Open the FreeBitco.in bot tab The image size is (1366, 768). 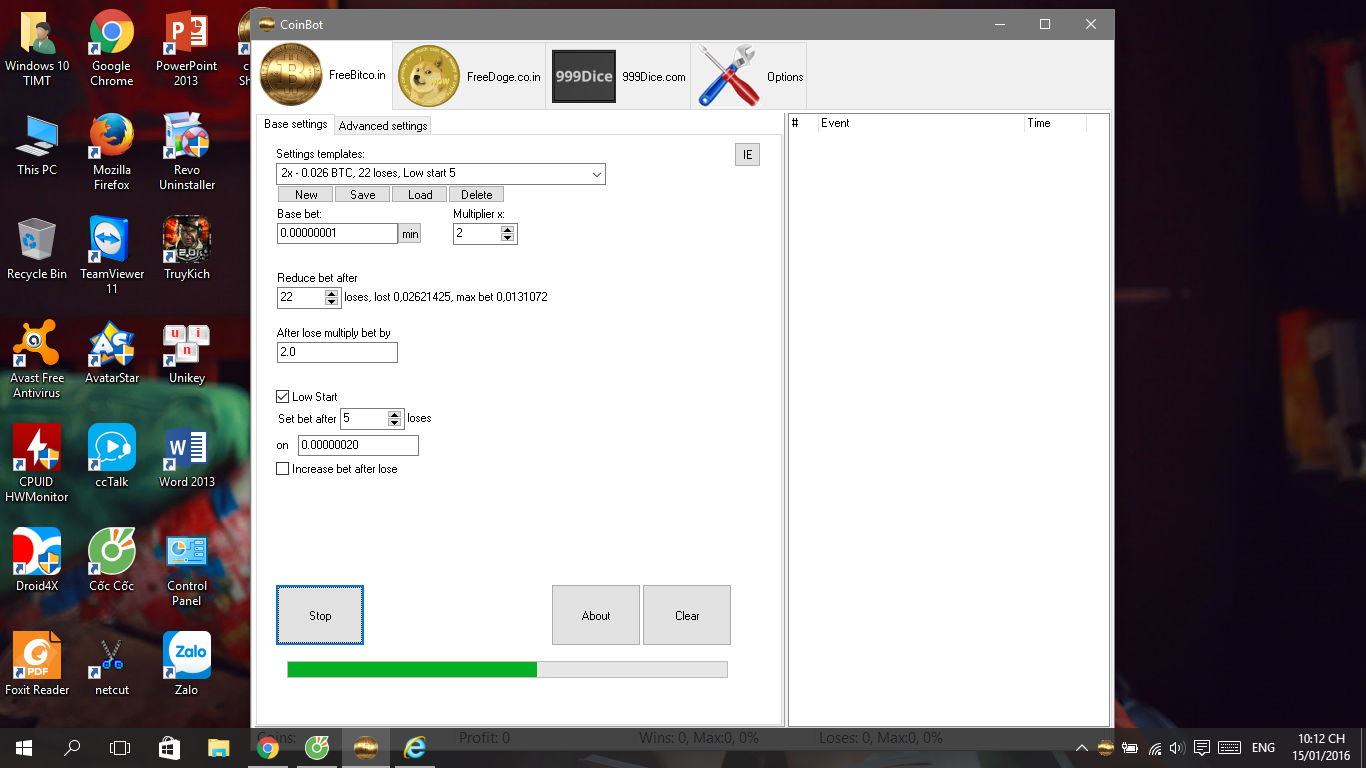click(x=323, y=76)
